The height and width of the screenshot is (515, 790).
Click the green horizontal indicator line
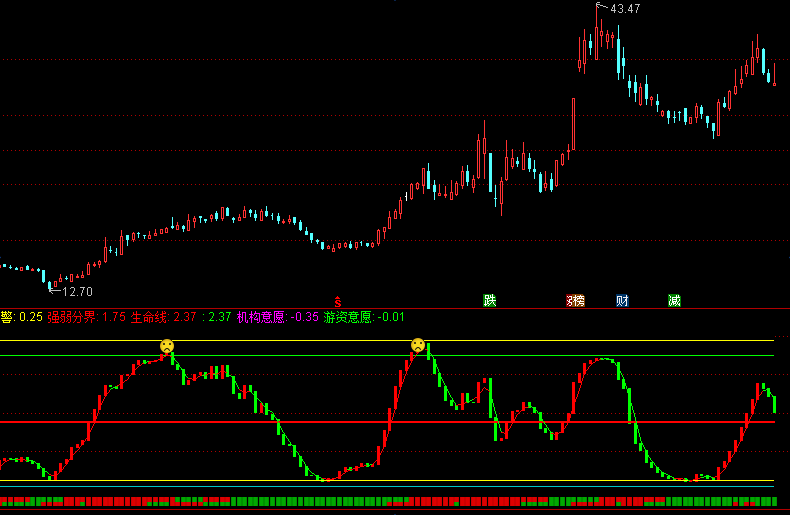tap(387, 356)
